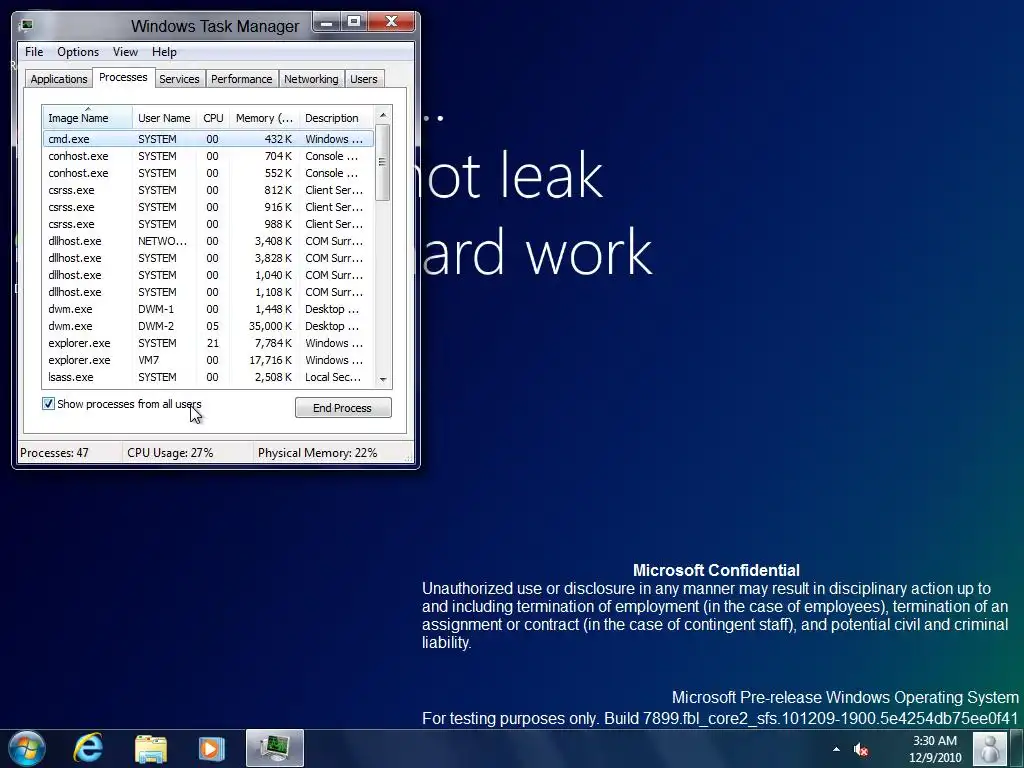Select dwm.exe owned by DWM-2
Image resolution: width=1024 pixels, height=768 pixels.
click(208, 326)
